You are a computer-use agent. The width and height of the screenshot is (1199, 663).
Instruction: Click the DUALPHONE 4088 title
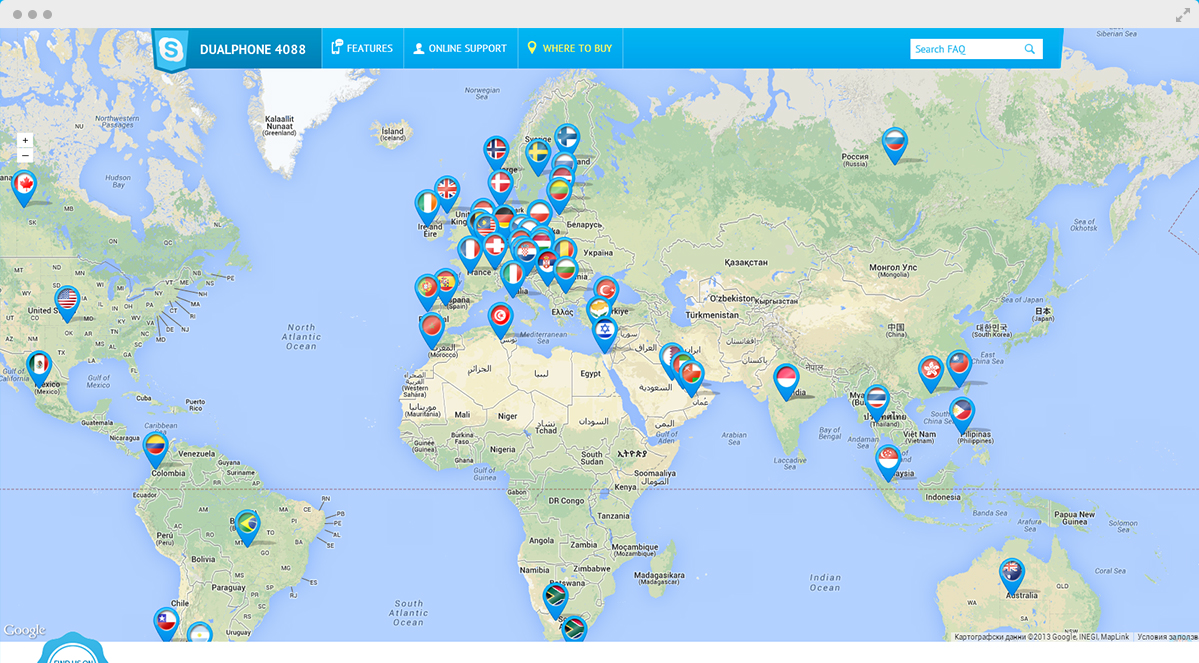pos(252,50)
